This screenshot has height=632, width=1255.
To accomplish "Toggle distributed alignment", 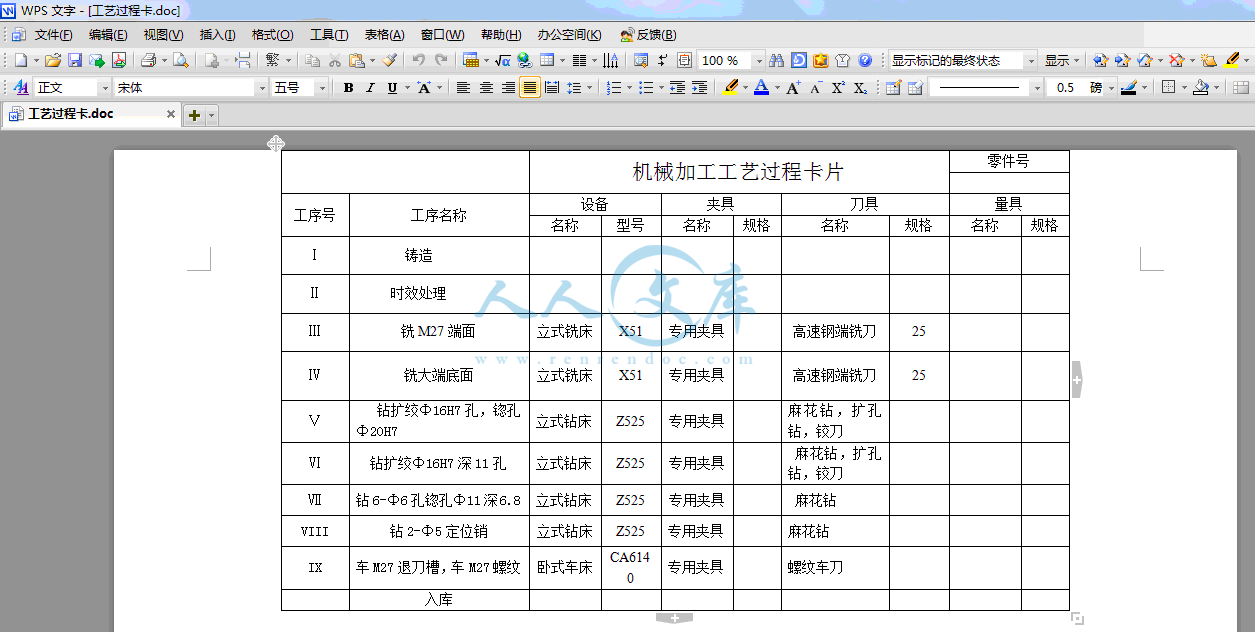I will pos(552,88).
